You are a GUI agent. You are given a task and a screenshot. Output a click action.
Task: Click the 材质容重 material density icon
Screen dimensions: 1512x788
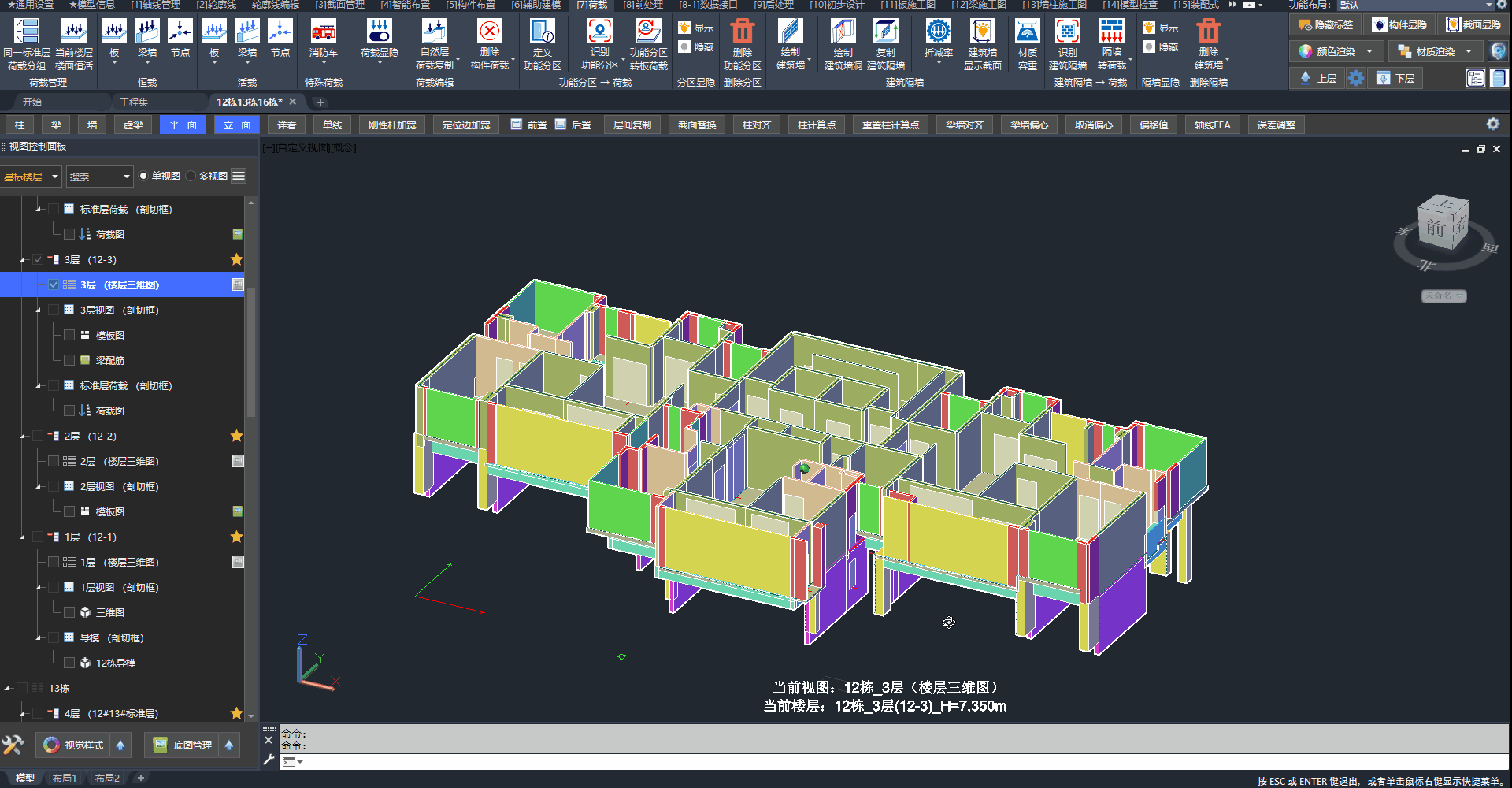1027,32
